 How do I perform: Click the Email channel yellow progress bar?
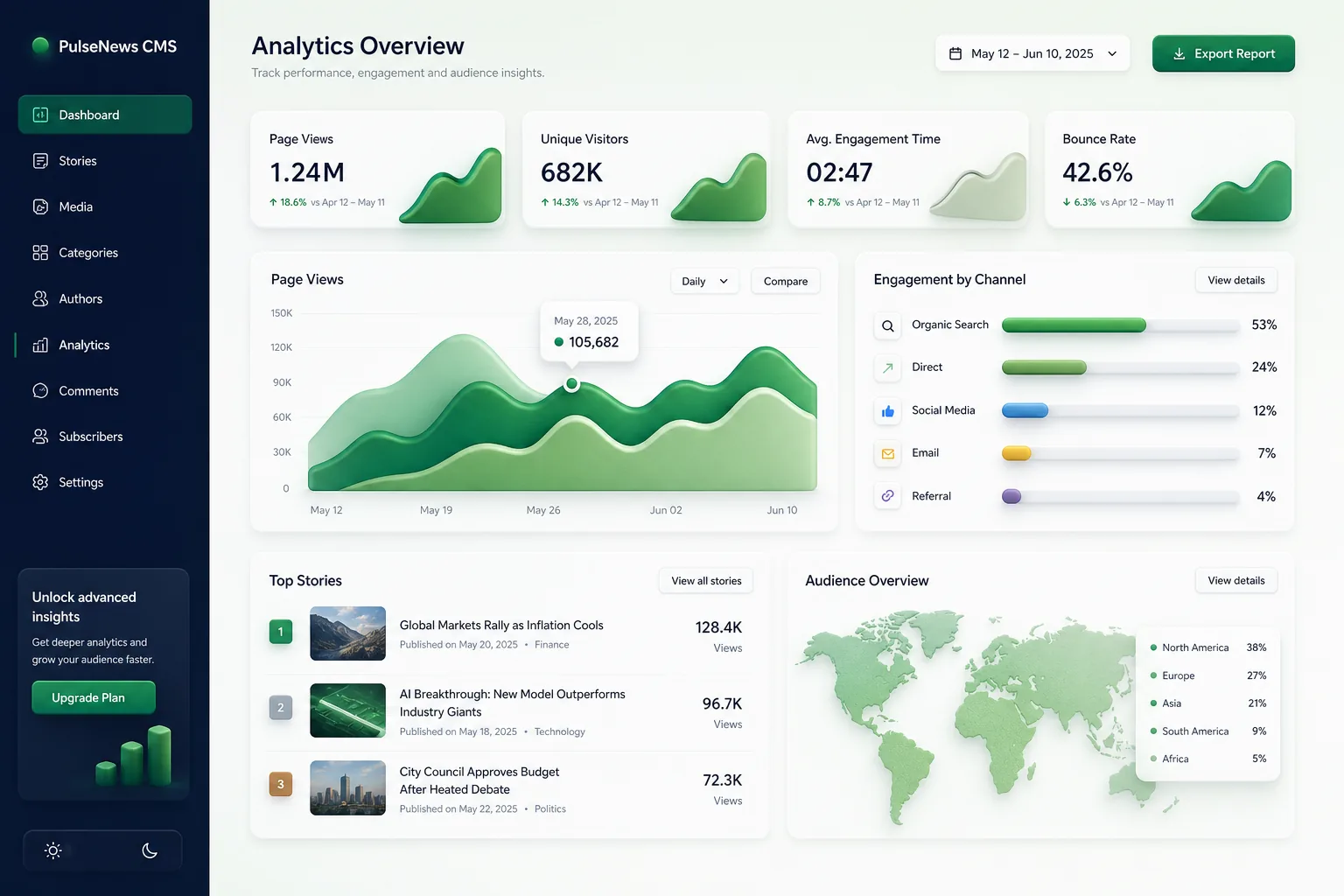tap(1017, 453)
